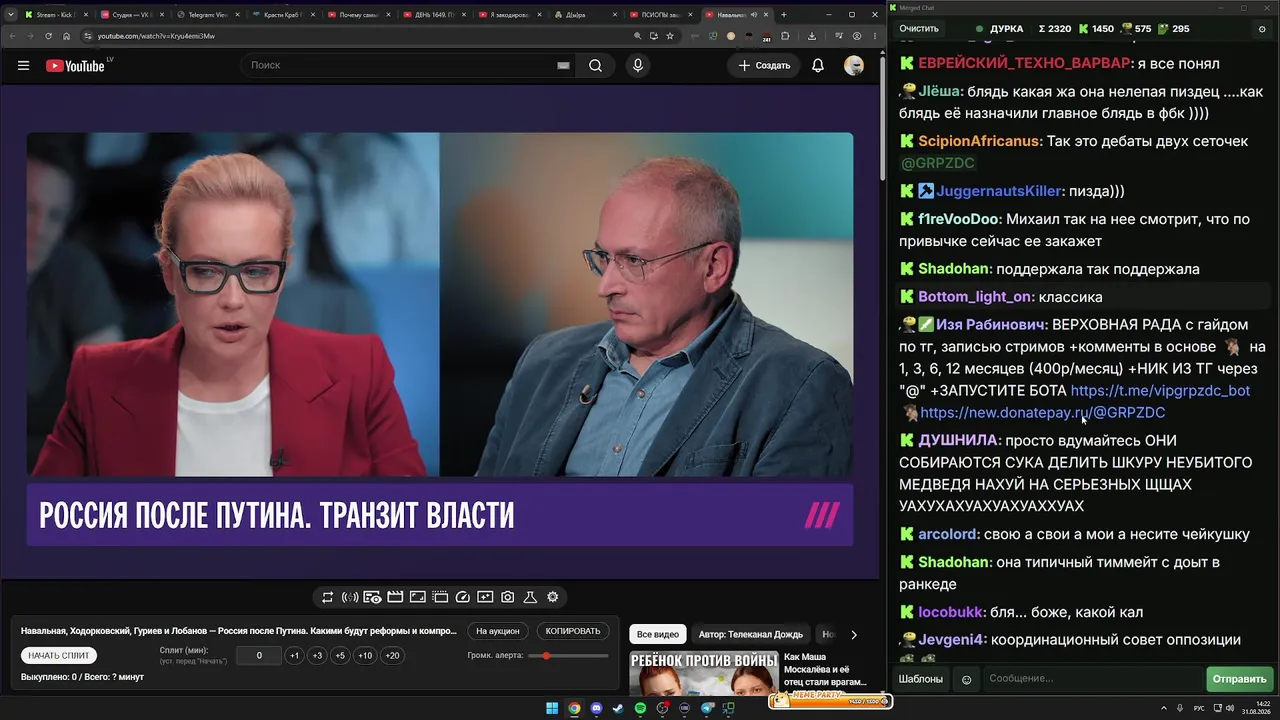Add +5 minutes to split
Viewport: 1280px width, 720px height.
click(x=340, y=655)
